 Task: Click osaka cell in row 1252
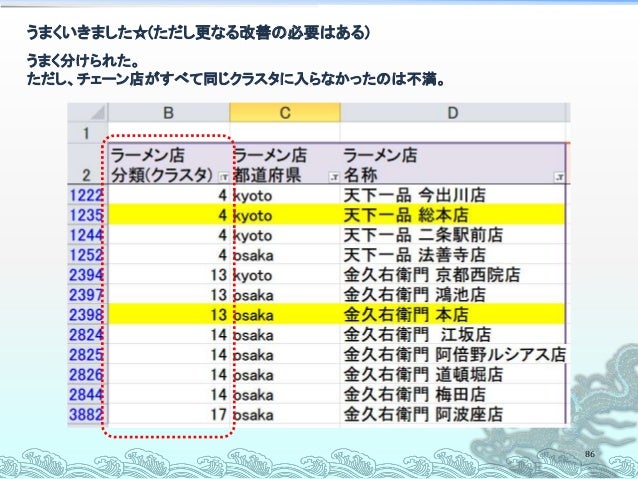click(285, 255)
